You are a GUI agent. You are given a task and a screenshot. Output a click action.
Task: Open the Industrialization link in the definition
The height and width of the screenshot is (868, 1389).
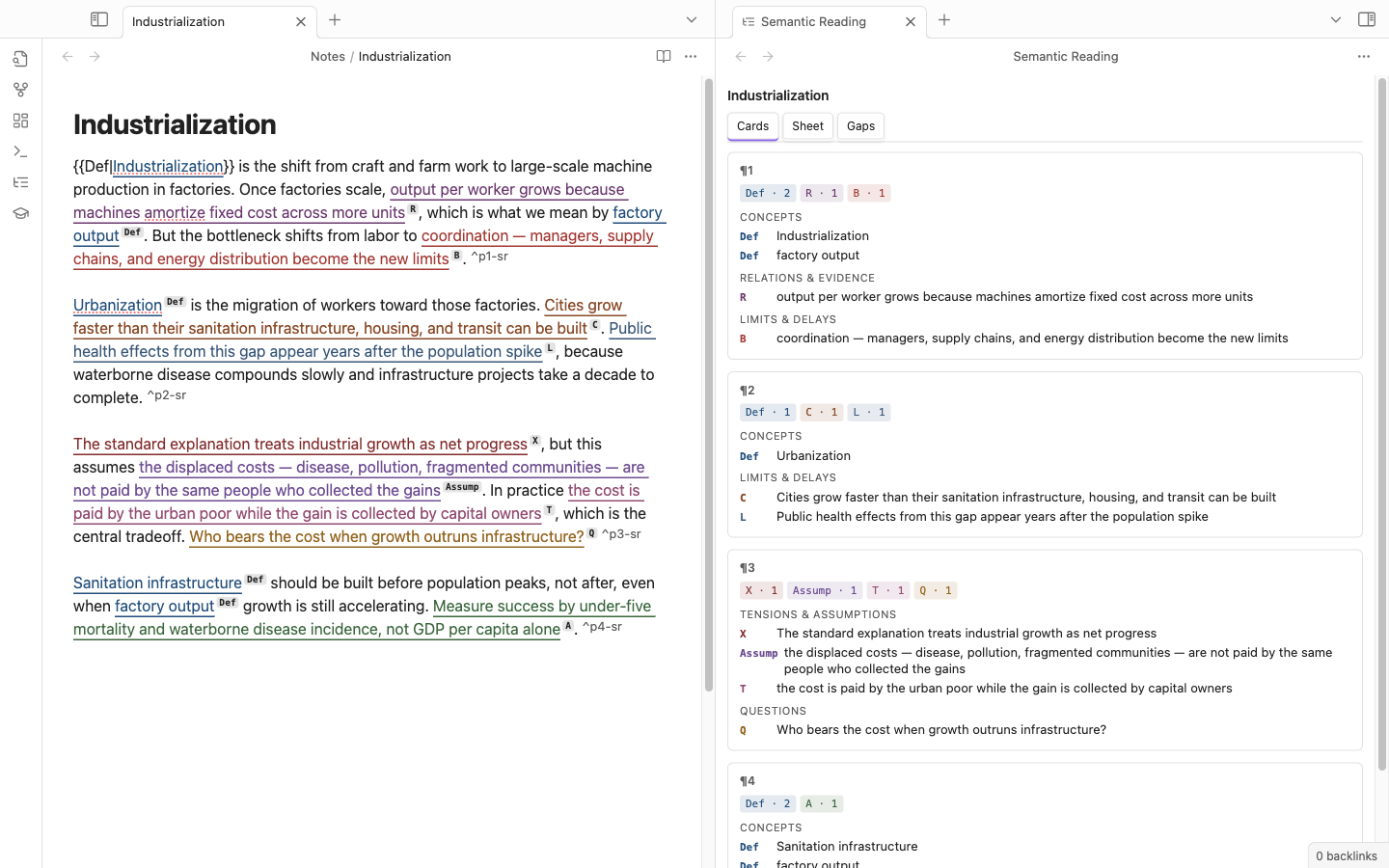[168, 167]
